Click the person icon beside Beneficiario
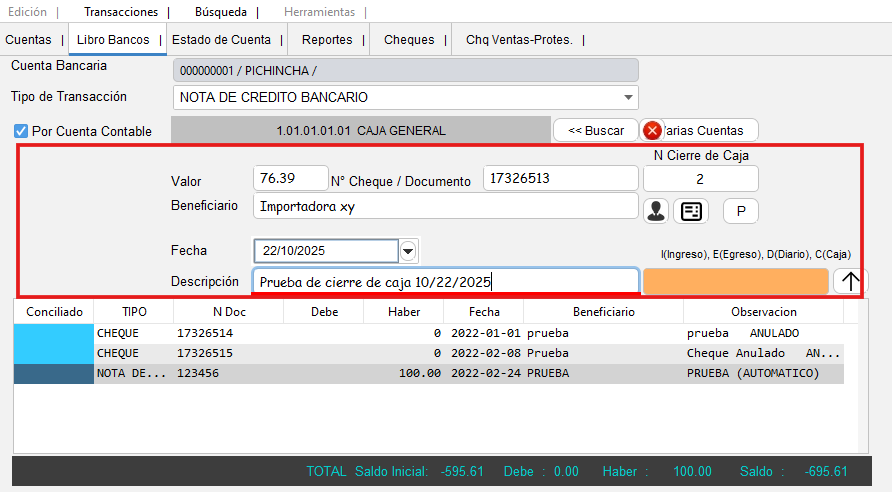 [655, 210]
